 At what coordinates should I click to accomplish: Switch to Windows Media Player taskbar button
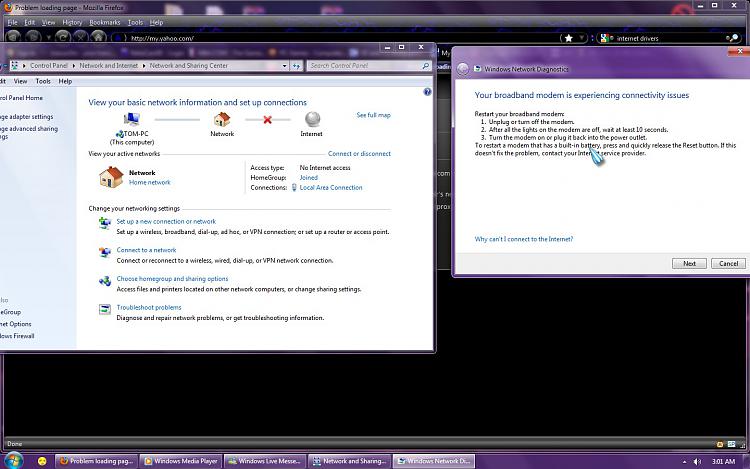click(x=181, y=461)
